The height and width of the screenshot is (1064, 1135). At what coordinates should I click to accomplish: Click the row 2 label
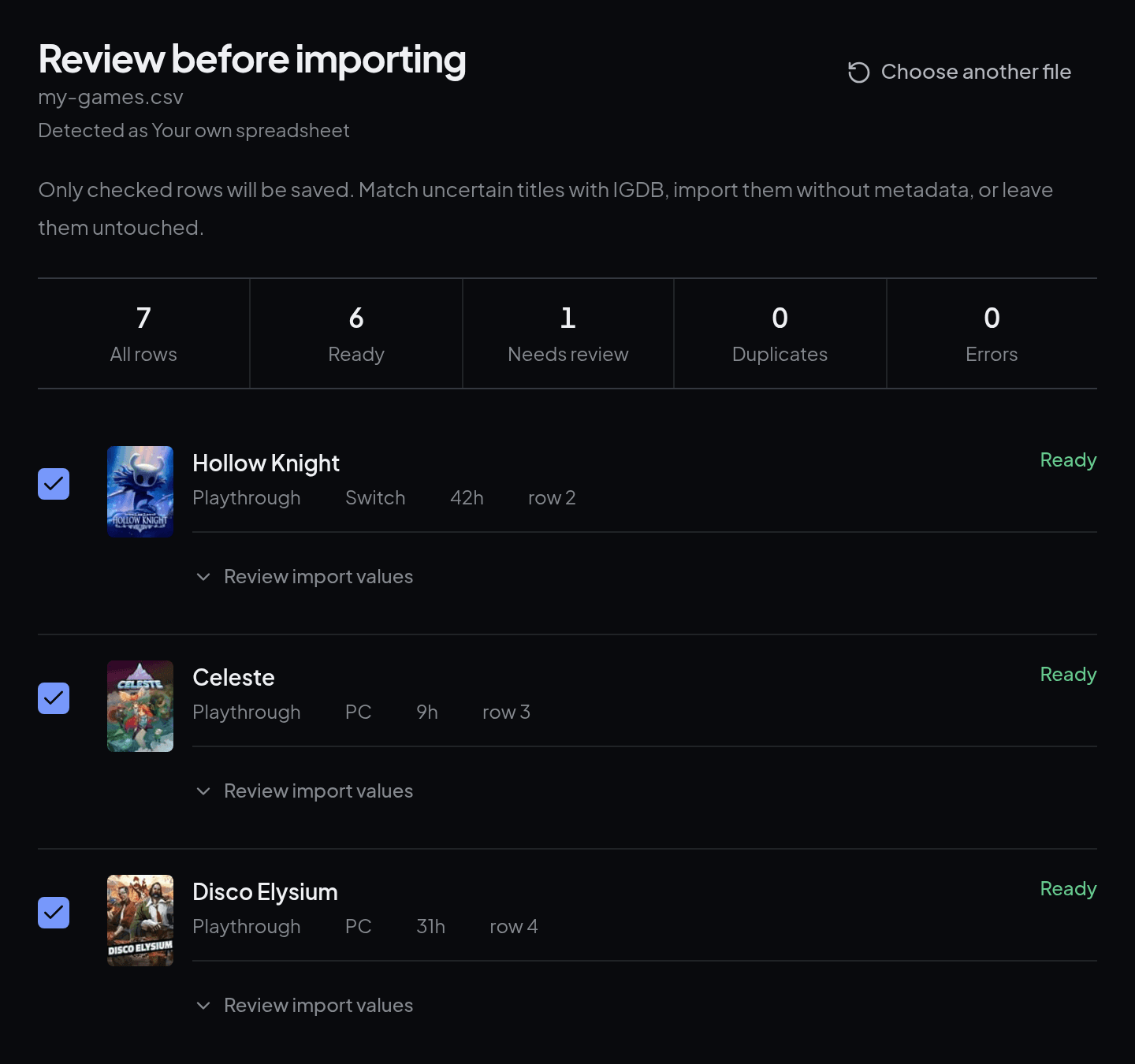pyautogui.click(x=552, y=498)
